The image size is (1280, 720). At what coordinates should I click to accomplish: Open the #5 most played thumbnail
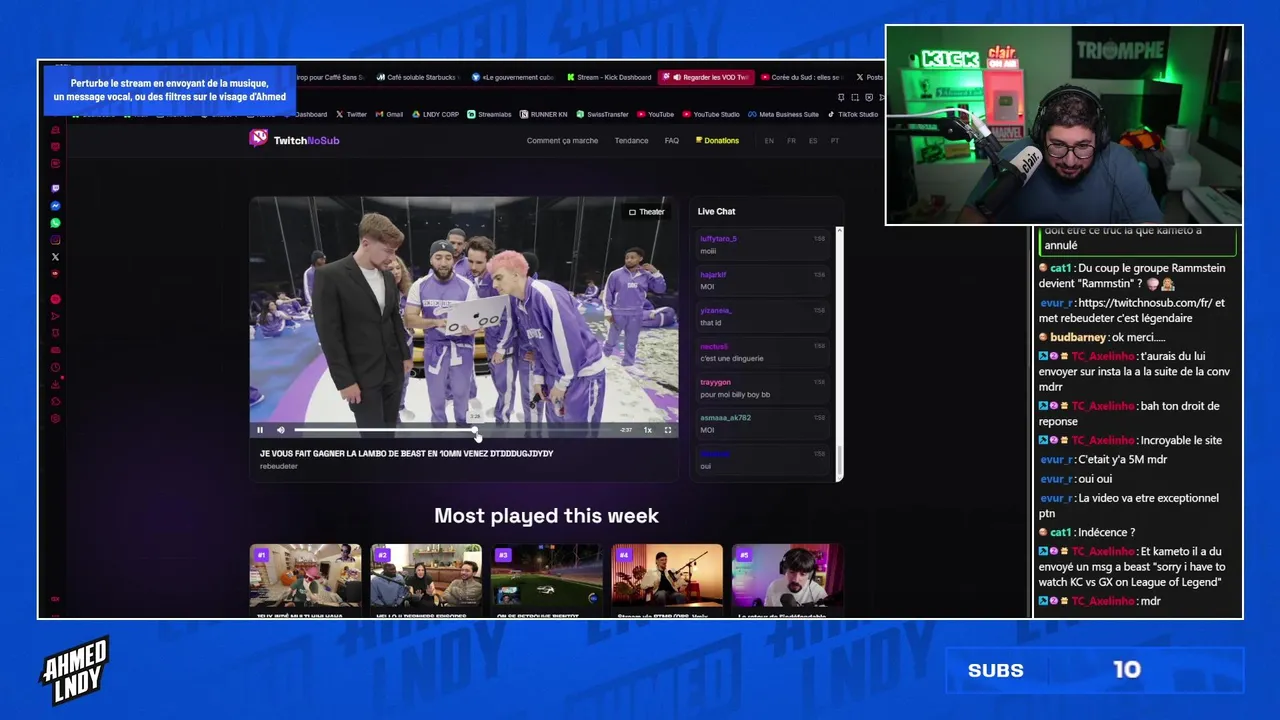787,575
